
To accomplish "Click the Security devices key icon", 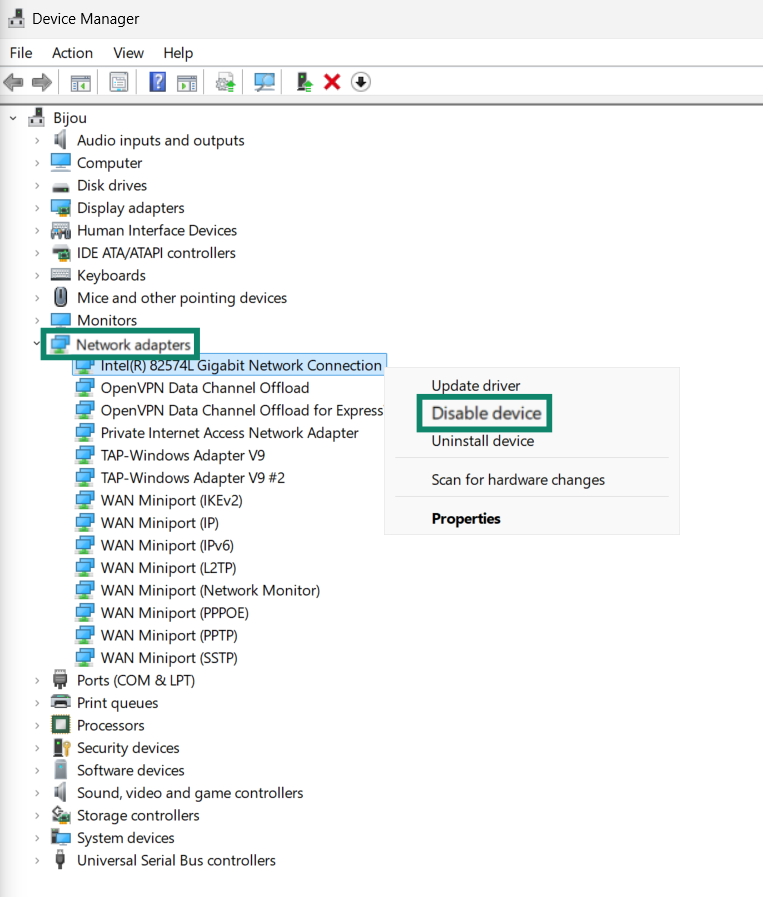I will tap(61, 748).
